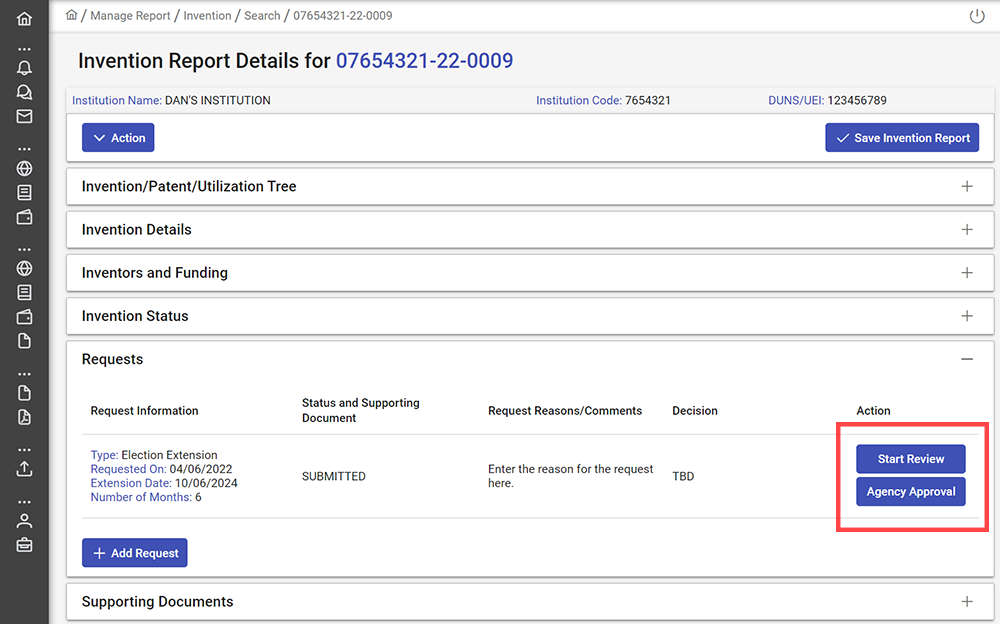Click Requested On 04/06/2022 text
1000x624 pixels.
pyautogui.click(x=161, y=469)
